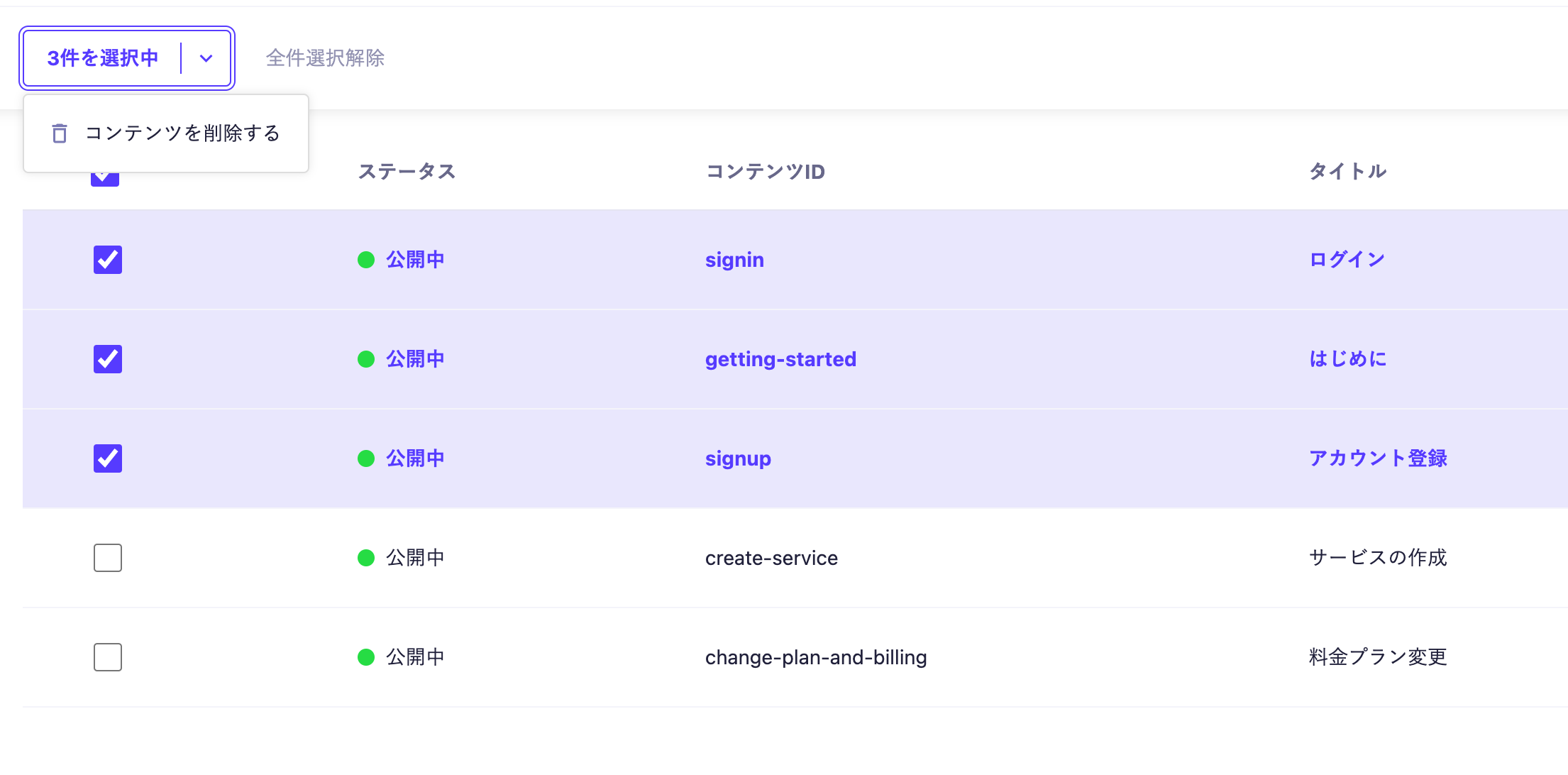Open the 3件を選択中 dropdown chevron

[x=206, y=58]
